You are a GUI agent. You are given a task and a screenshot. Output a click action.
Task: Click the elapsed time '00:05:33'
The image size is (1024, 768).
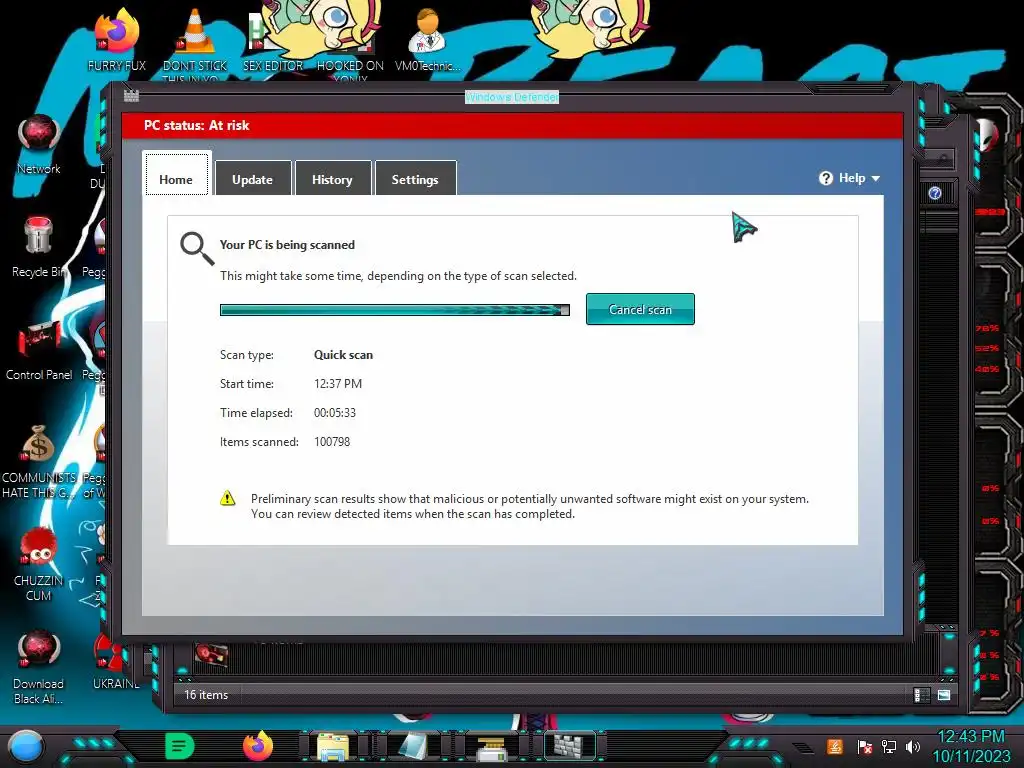coord(335,413)
